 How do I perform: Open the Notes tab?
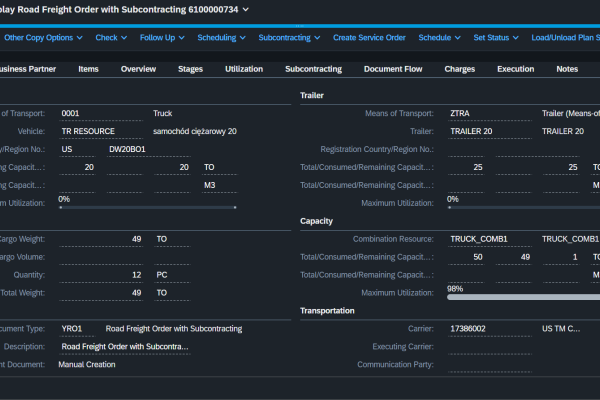pyautogui.click(x=567, y=69)
